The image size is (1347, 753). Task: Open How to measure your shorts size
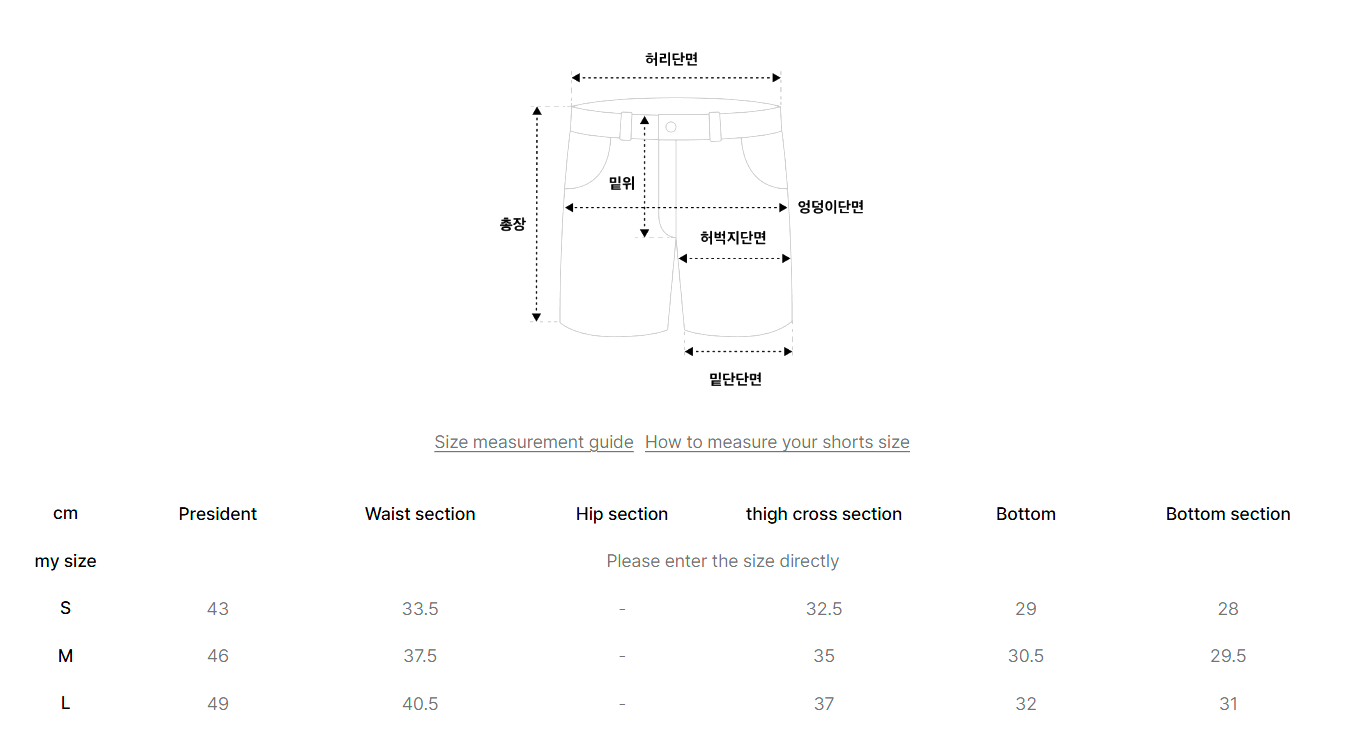(x=777, y=442)
